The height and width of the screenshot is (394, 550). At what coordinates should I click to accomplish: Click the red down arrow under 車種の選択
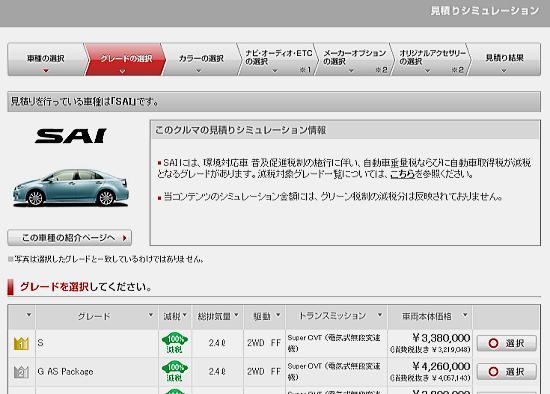(46, 71)
